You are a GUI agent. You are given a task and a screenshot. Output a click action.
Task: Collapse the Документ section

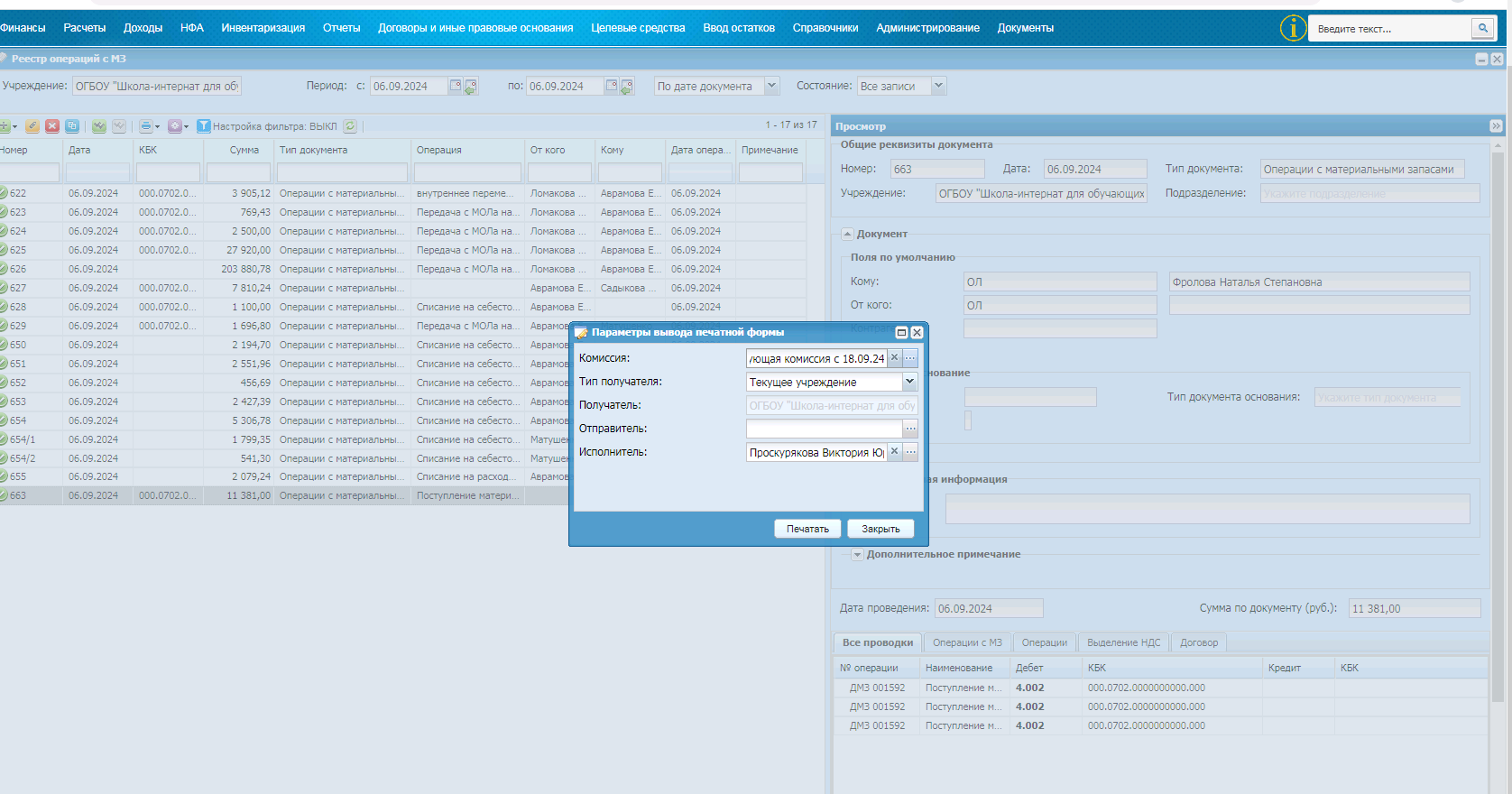[847, 234]
